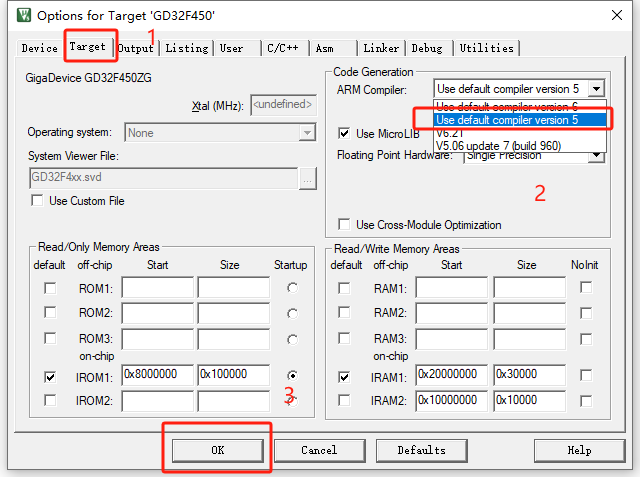The image size is (640, 477).
Task: Open the Operating system dropdown
Action: click(x=307, y=132)
